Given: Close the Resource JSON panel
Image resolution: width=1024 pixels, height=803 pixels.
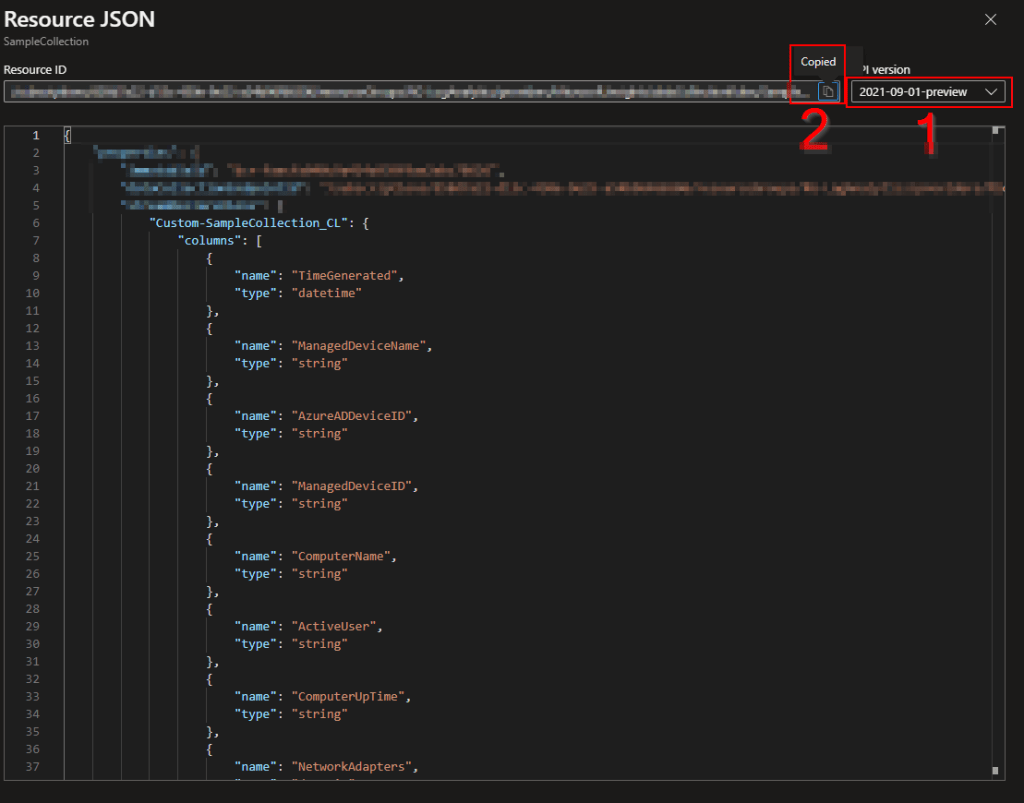Looking at the screenshot, I should click(990, 20).
